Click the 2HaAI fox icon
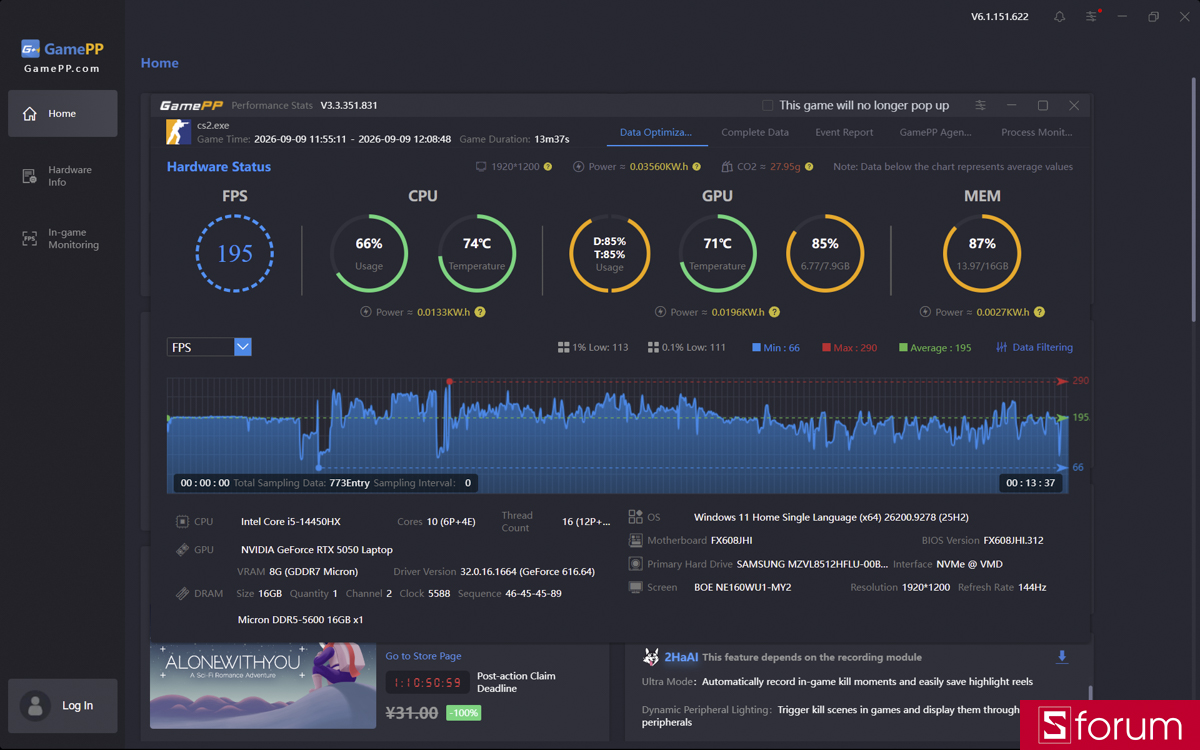This screenshot has width=1200, height=750. click(651, 657)
